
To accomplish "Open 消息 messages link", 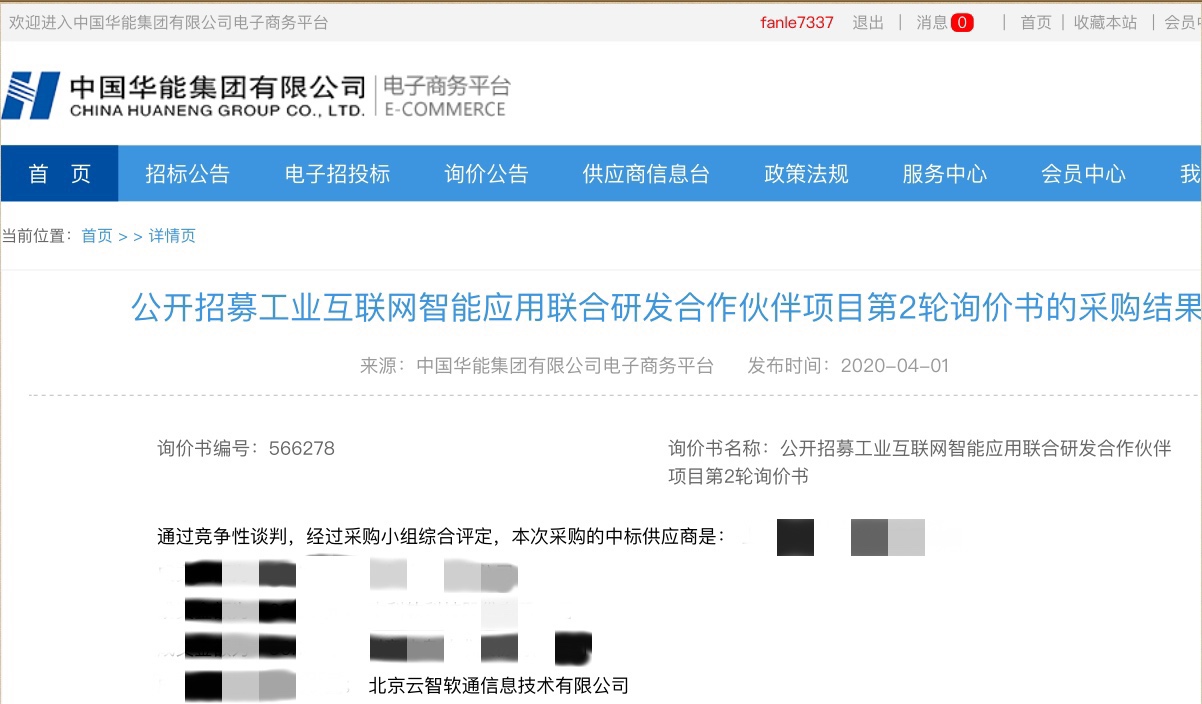I will [932, 22].
